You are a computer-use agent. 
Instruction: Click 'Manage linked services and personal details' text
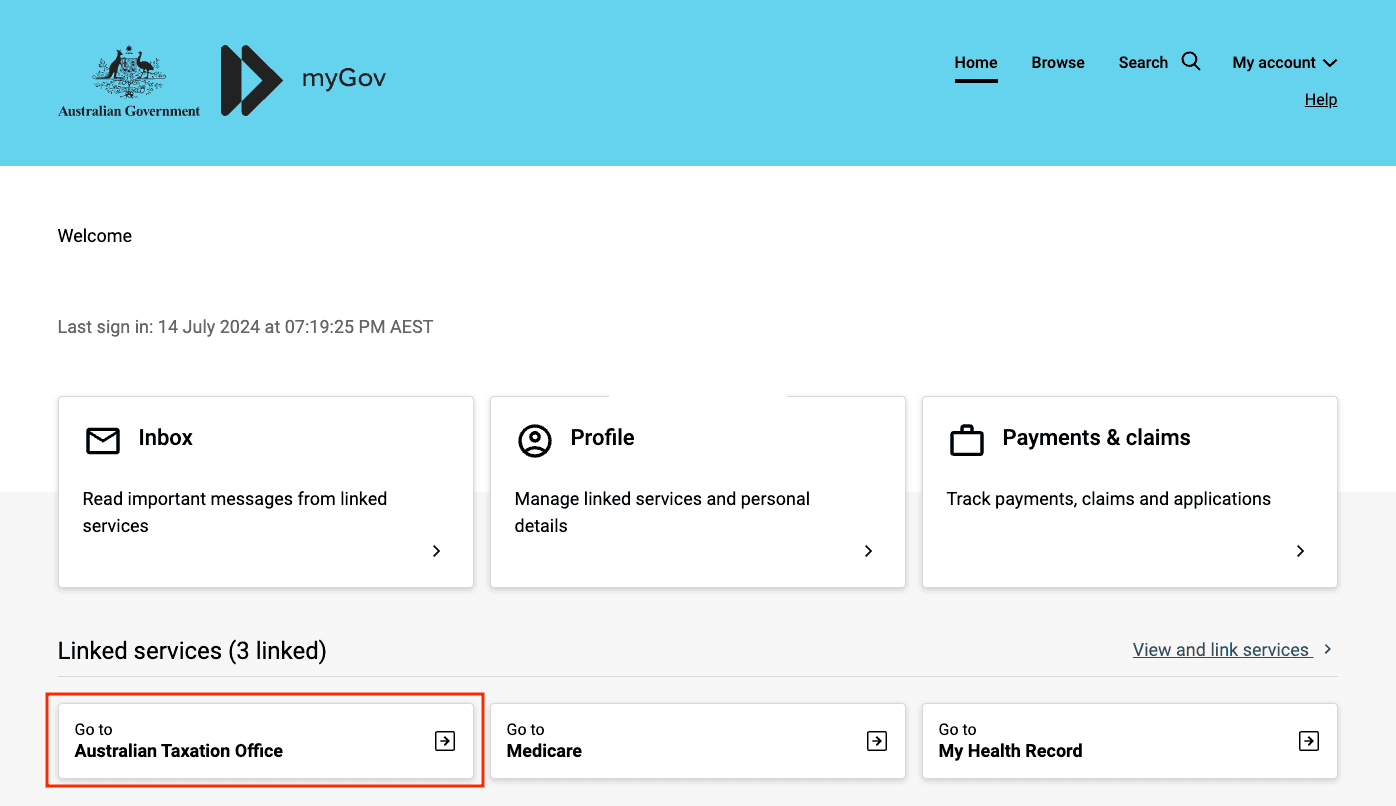(x=662, y=512)
